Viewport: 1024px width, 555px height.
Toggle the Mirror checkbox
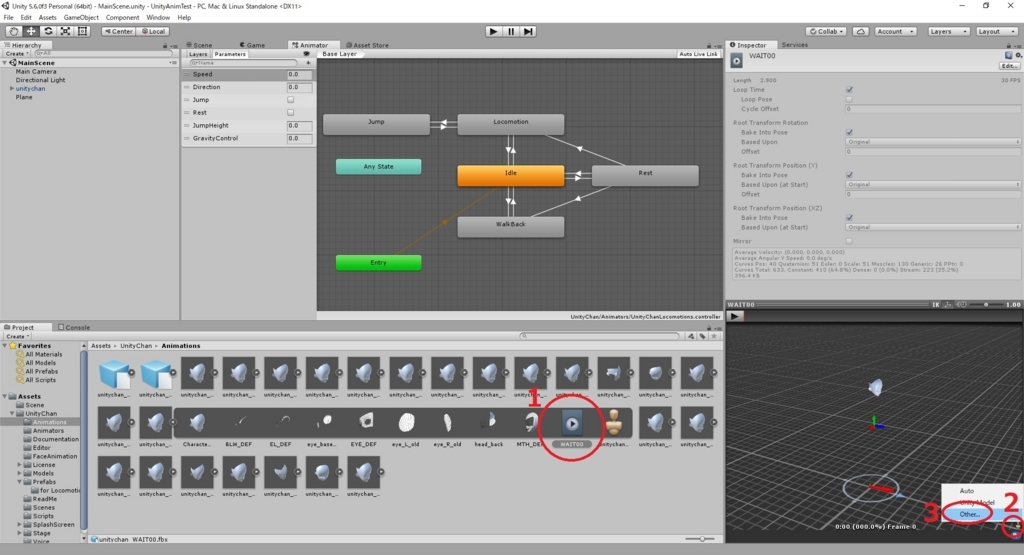tap(849, 241)
